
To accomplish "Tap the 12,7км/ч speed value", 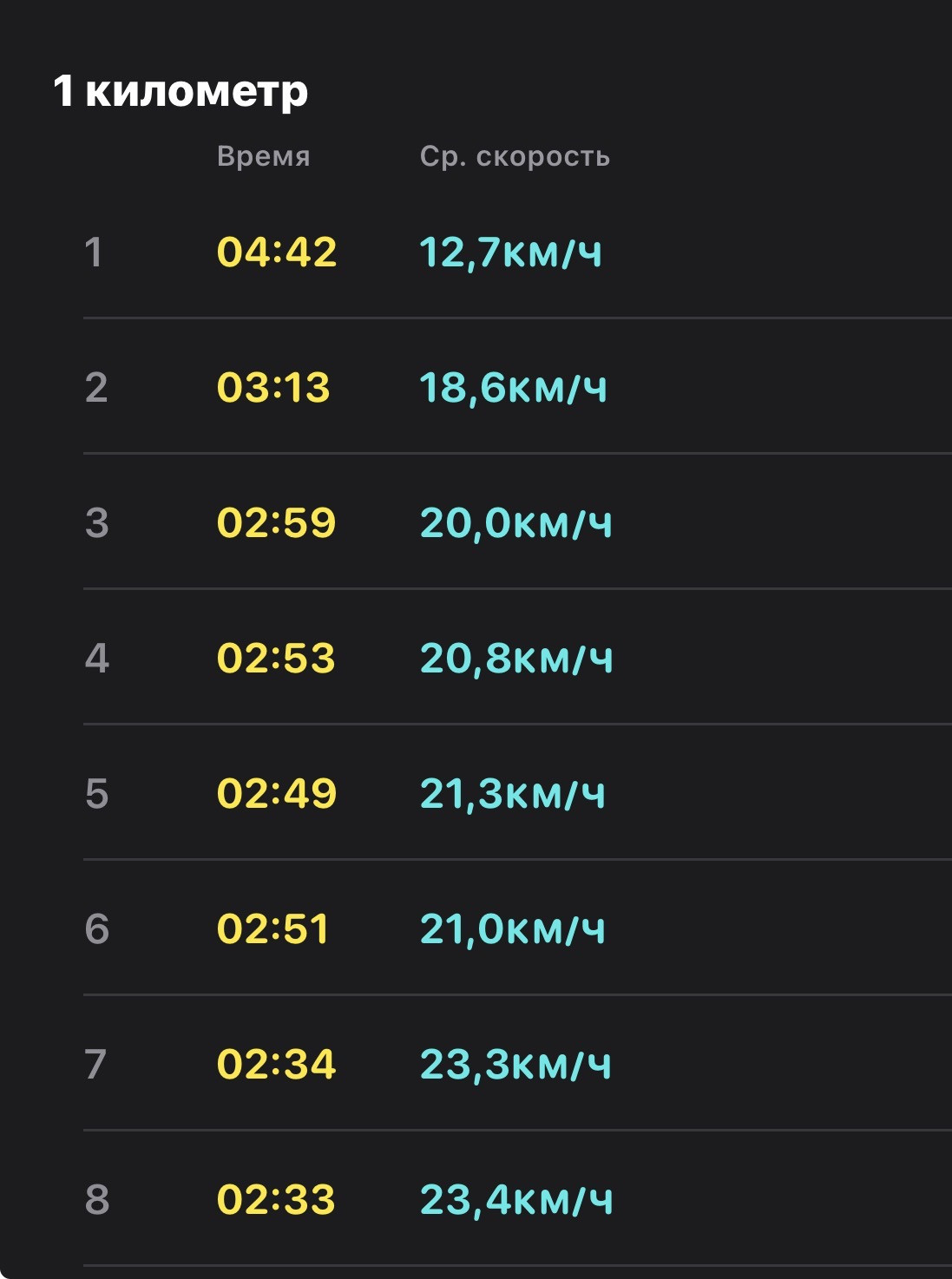I will pos(510,253).
